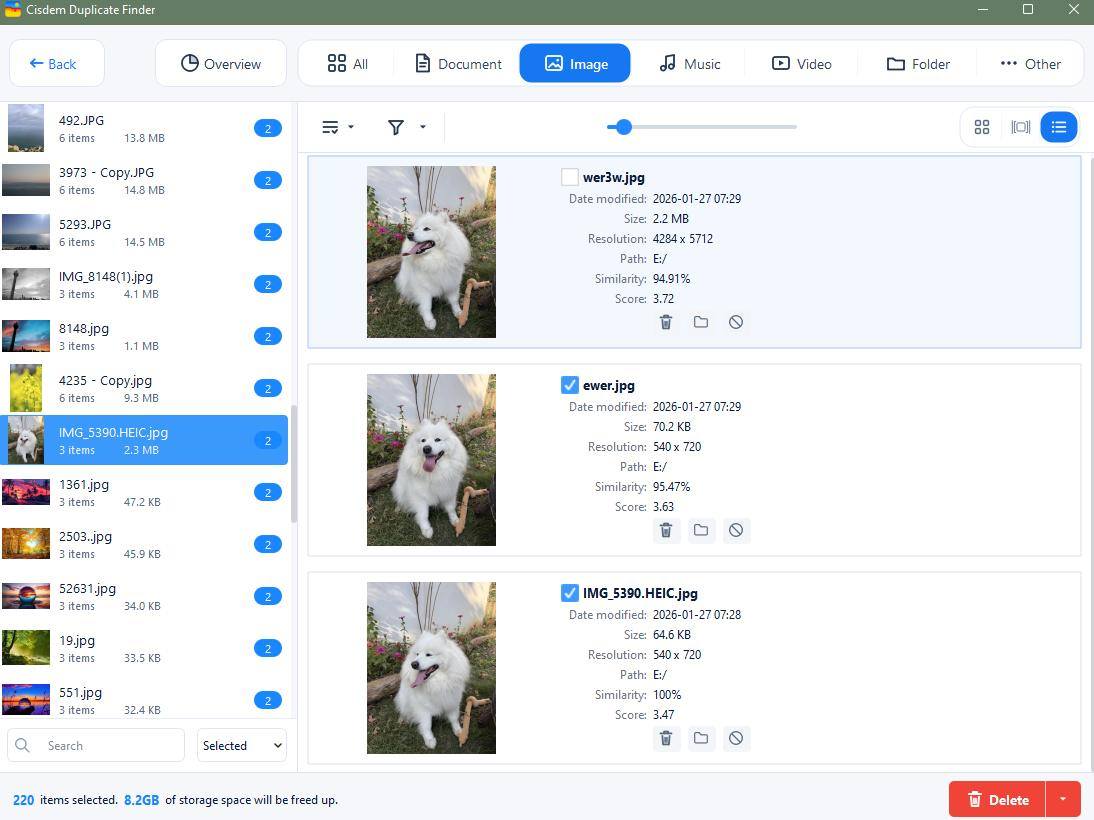
Task: Switch to grid thumbnail view
Action: (x=982, y=127)
